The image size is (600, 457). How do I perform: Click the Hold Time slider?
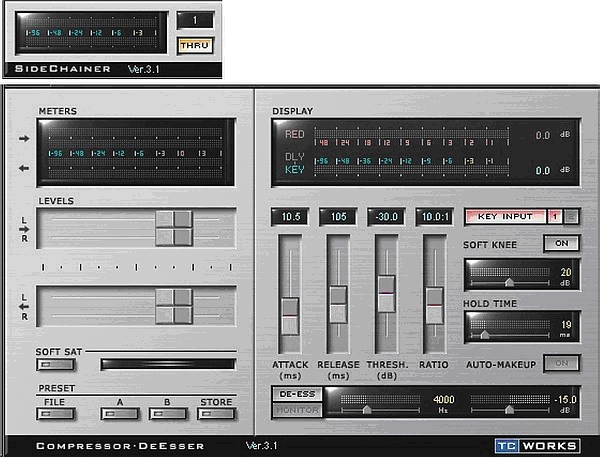506,326
